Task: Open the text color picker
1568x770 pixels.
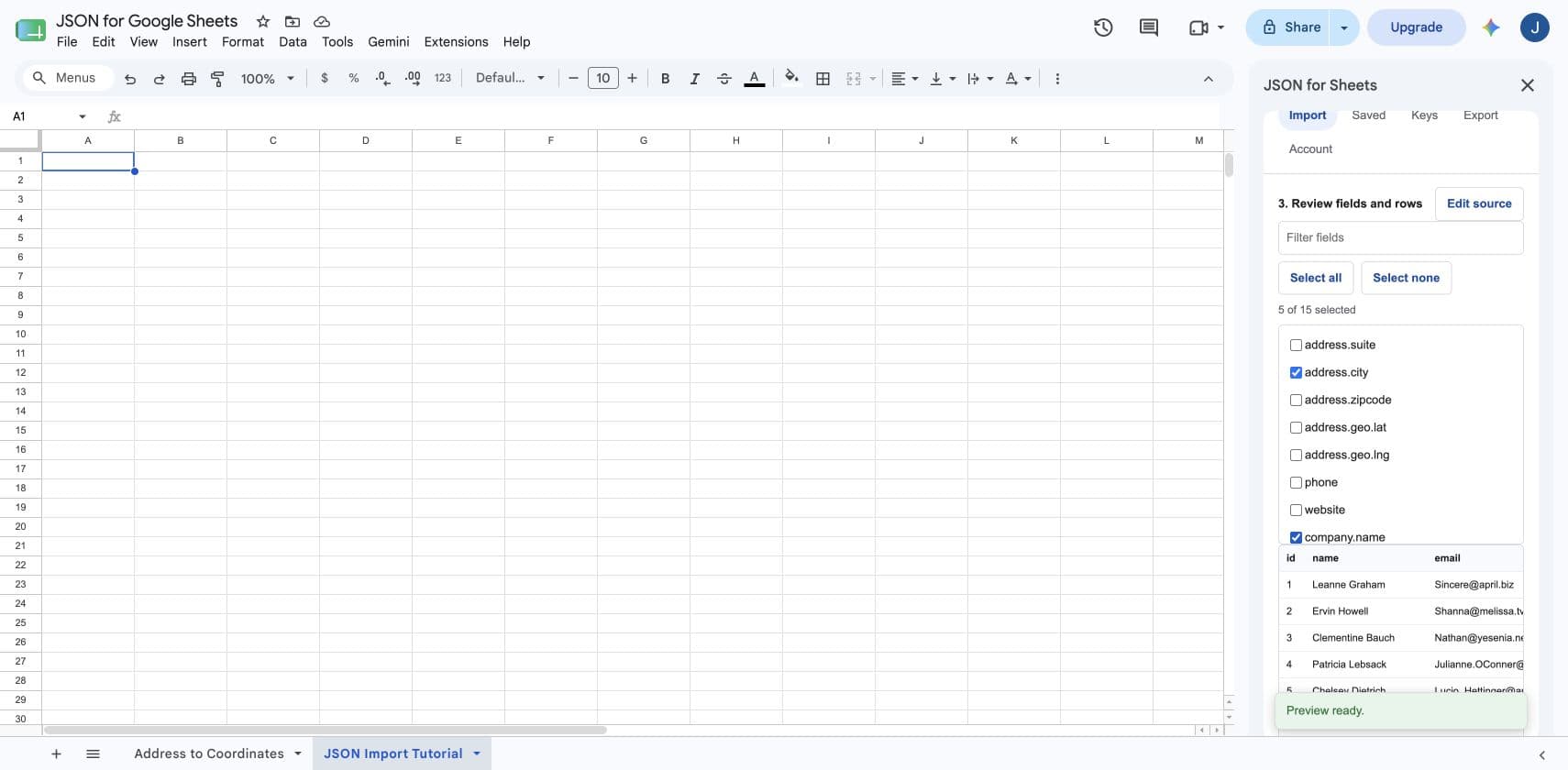Action: (x=754, y=79)
